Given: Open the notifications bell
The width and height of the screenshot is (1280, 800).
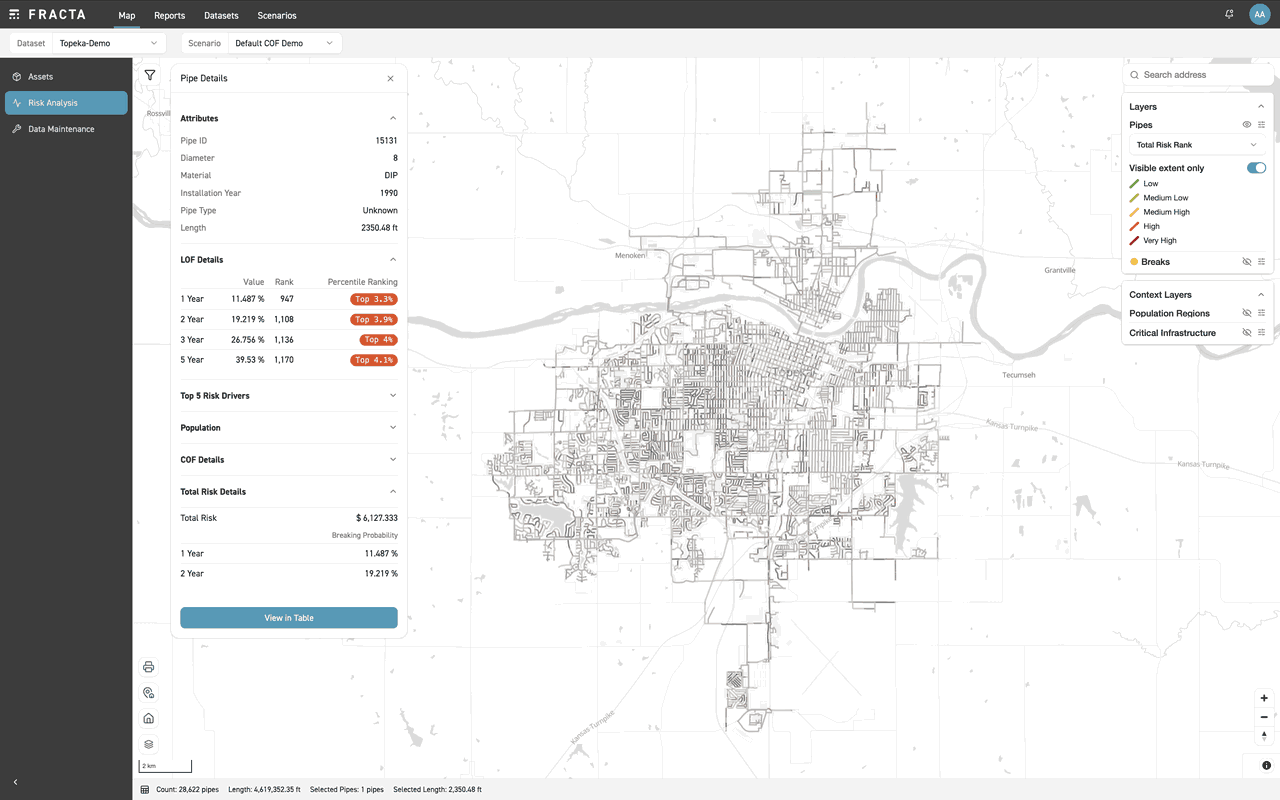Looking at the screenshot, I should point(1229,14).
